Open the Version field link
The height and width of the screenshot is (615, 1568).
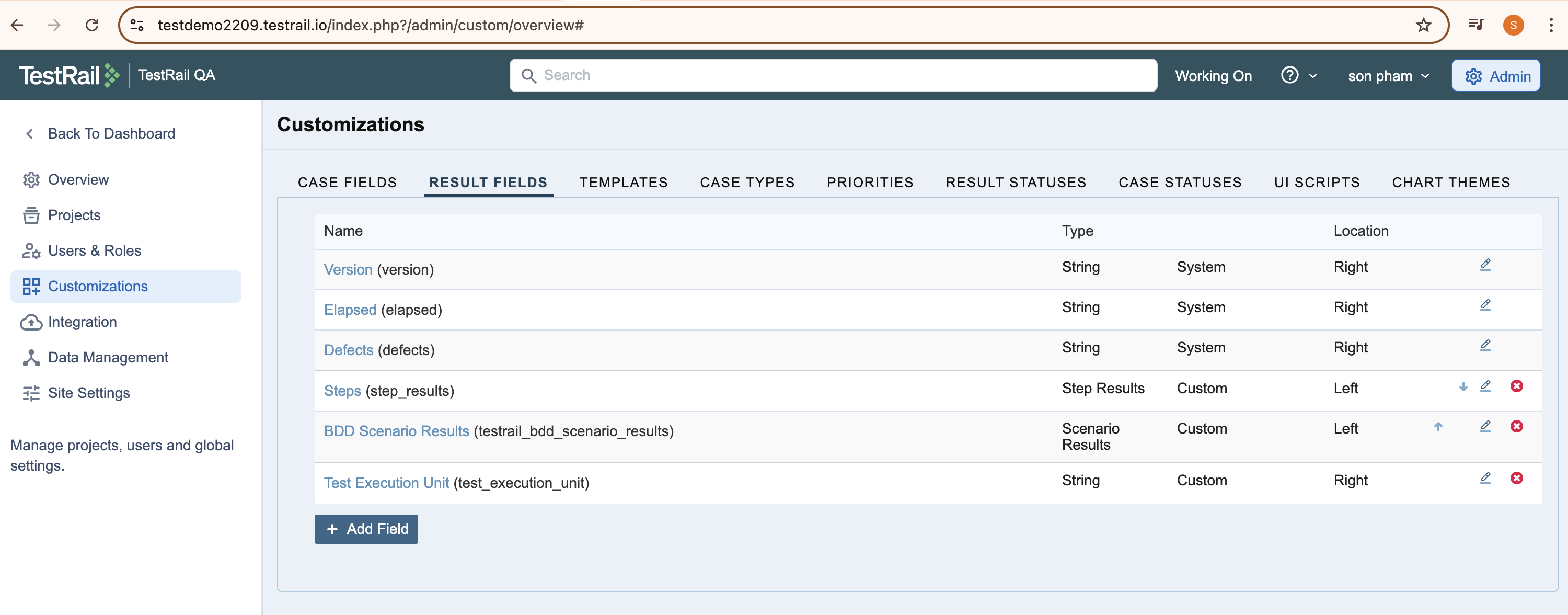point(348,269)
